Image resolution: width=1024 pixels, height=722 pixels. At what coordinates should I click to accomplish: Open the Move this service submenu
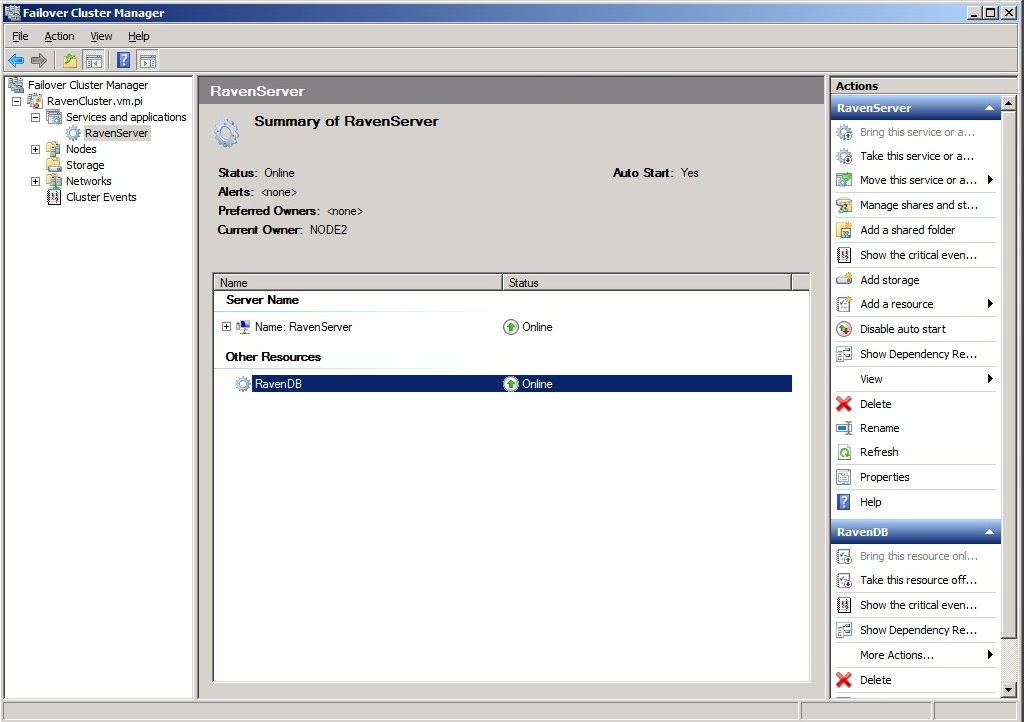tap(990, 180)
